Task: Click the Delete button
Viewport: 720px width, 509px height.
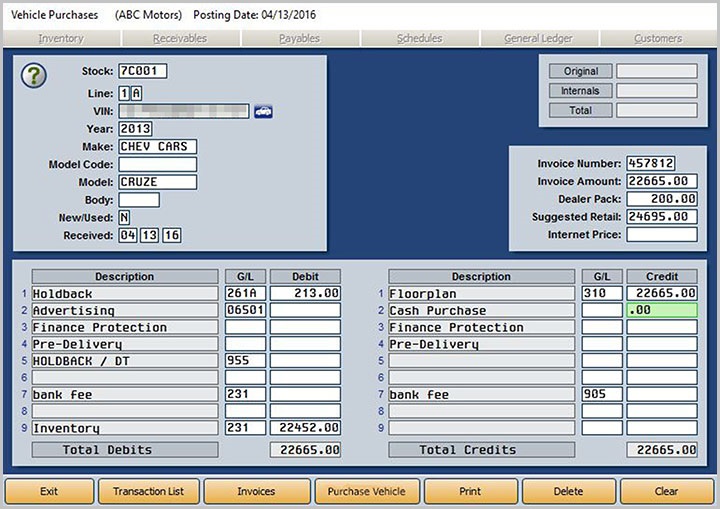Action: (569, 492)
